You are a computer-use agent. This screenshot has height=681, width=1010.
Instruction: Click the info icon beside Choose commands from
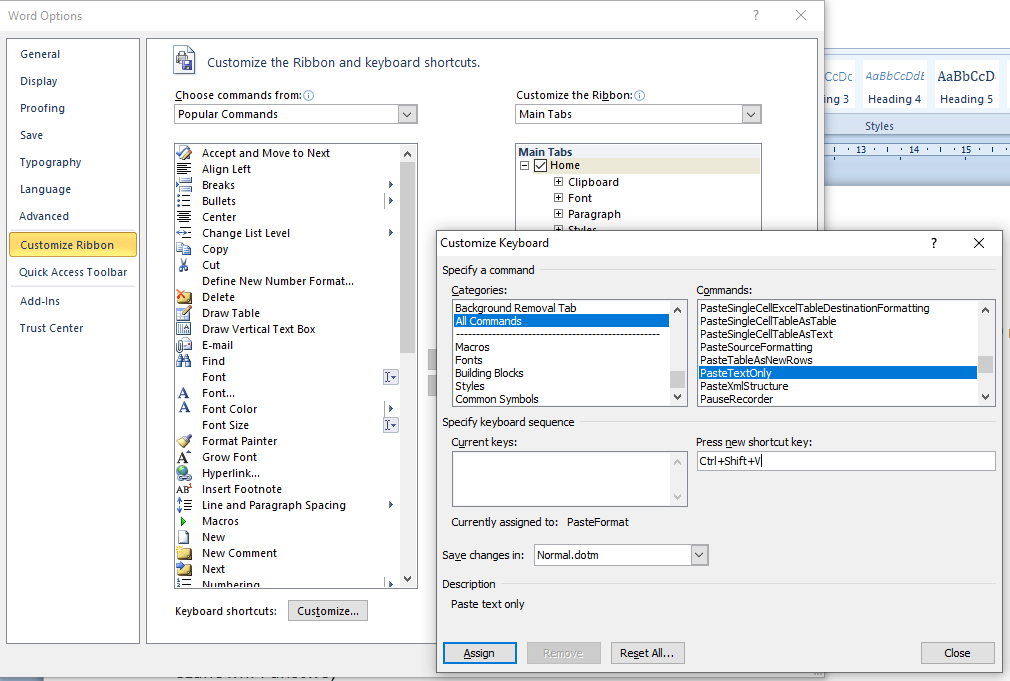point(309,95)
